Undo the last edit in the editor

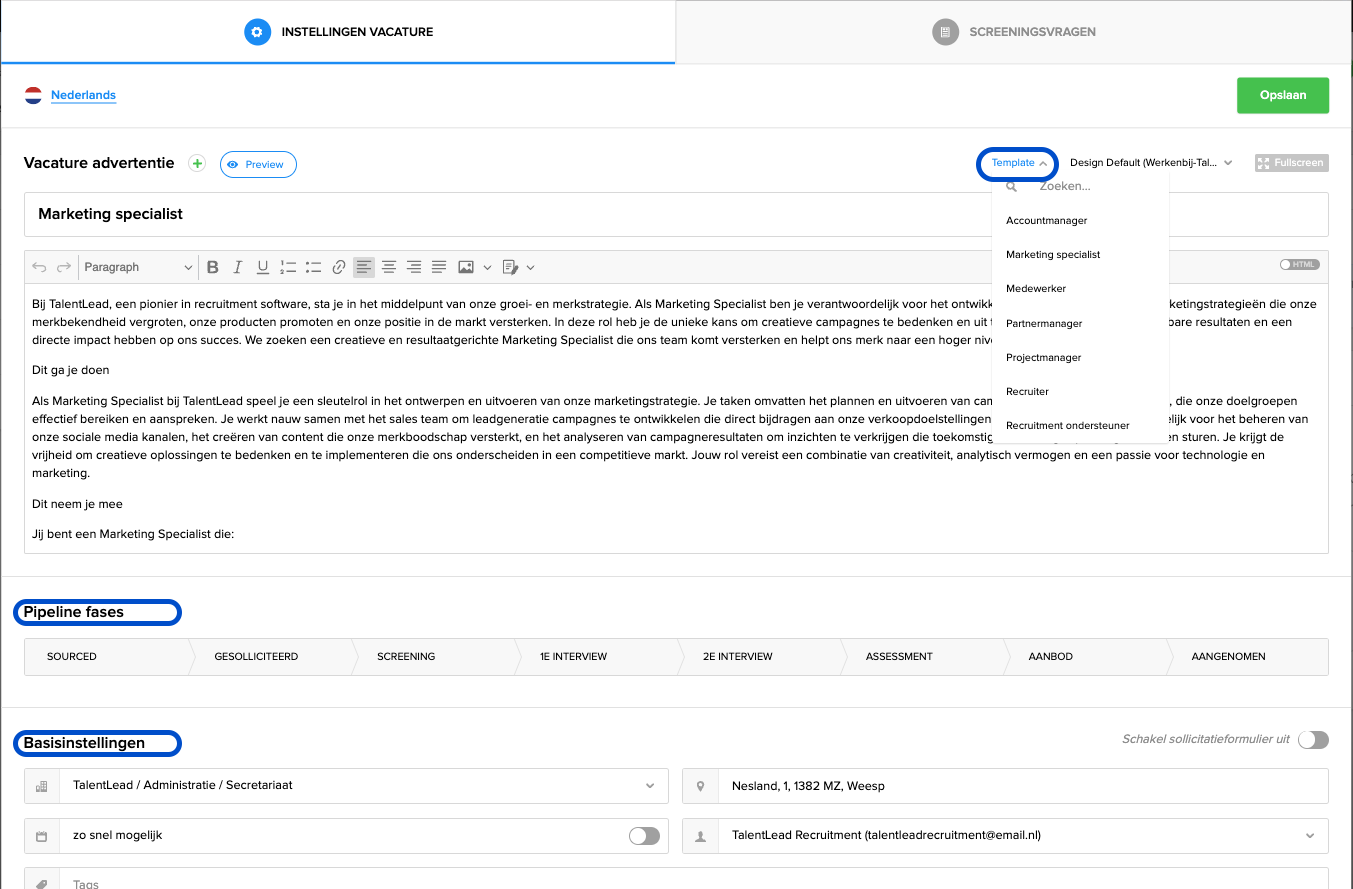pos(39,267)
